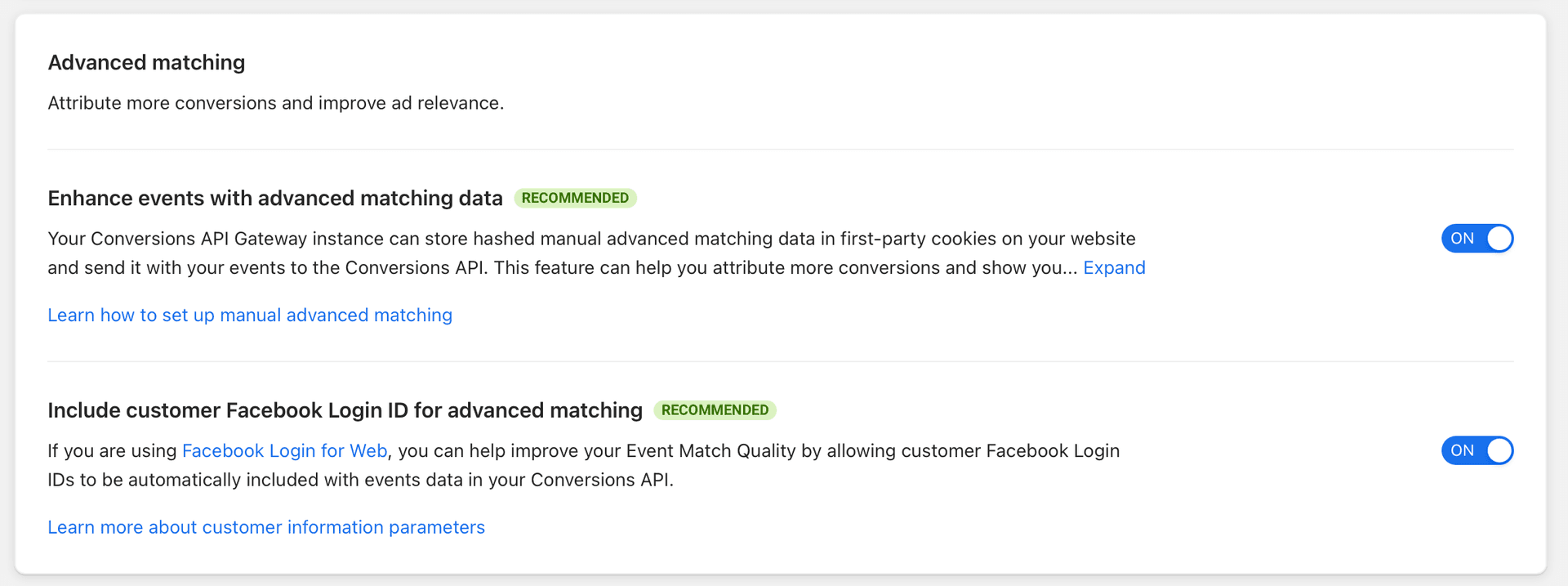Click the Attribute more conversions description text
Screen dimensions: 1568x586
(x=275, y=103)
